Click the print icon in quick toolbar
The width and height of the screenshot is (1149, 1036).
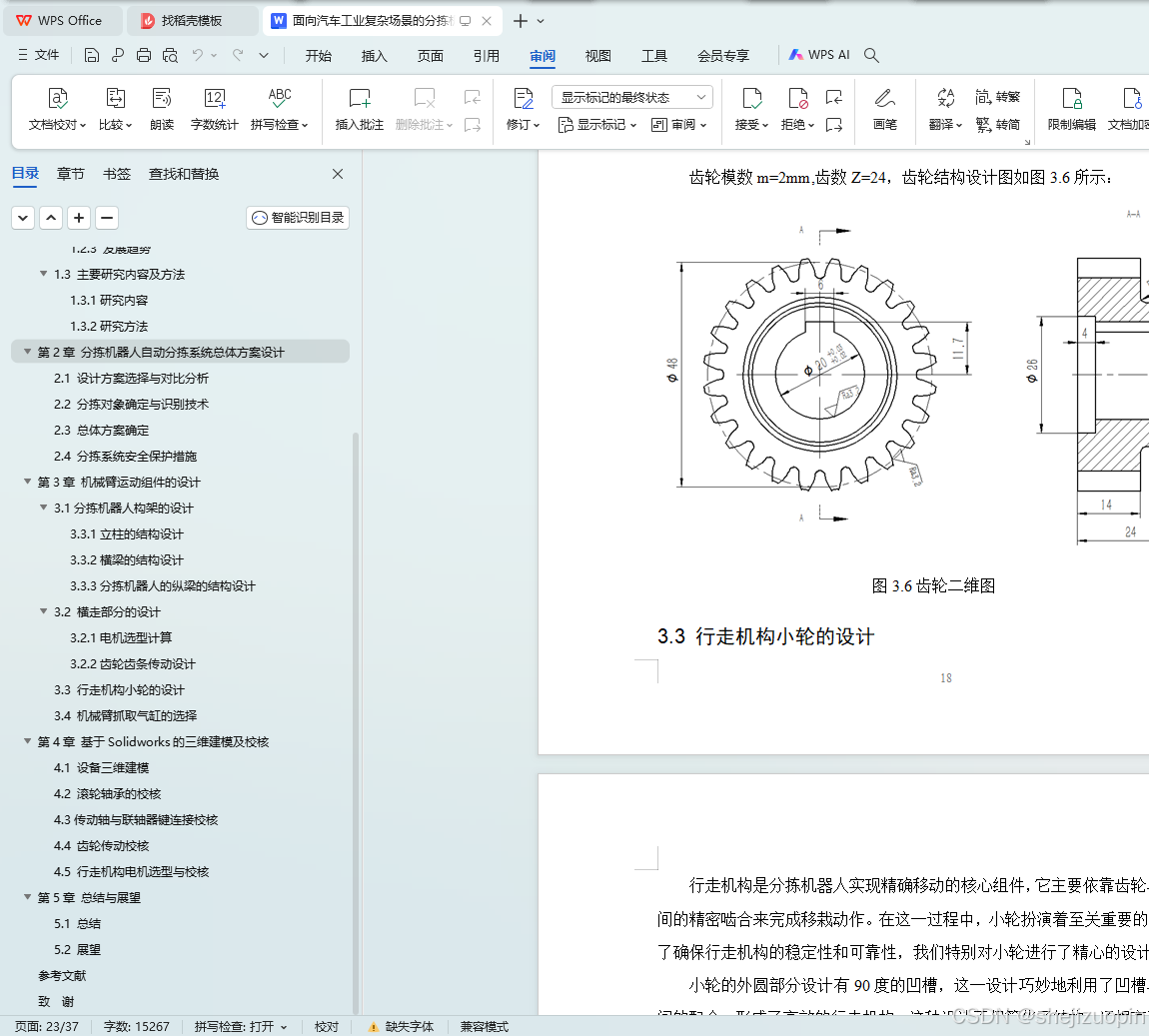[x=144, y=55]
